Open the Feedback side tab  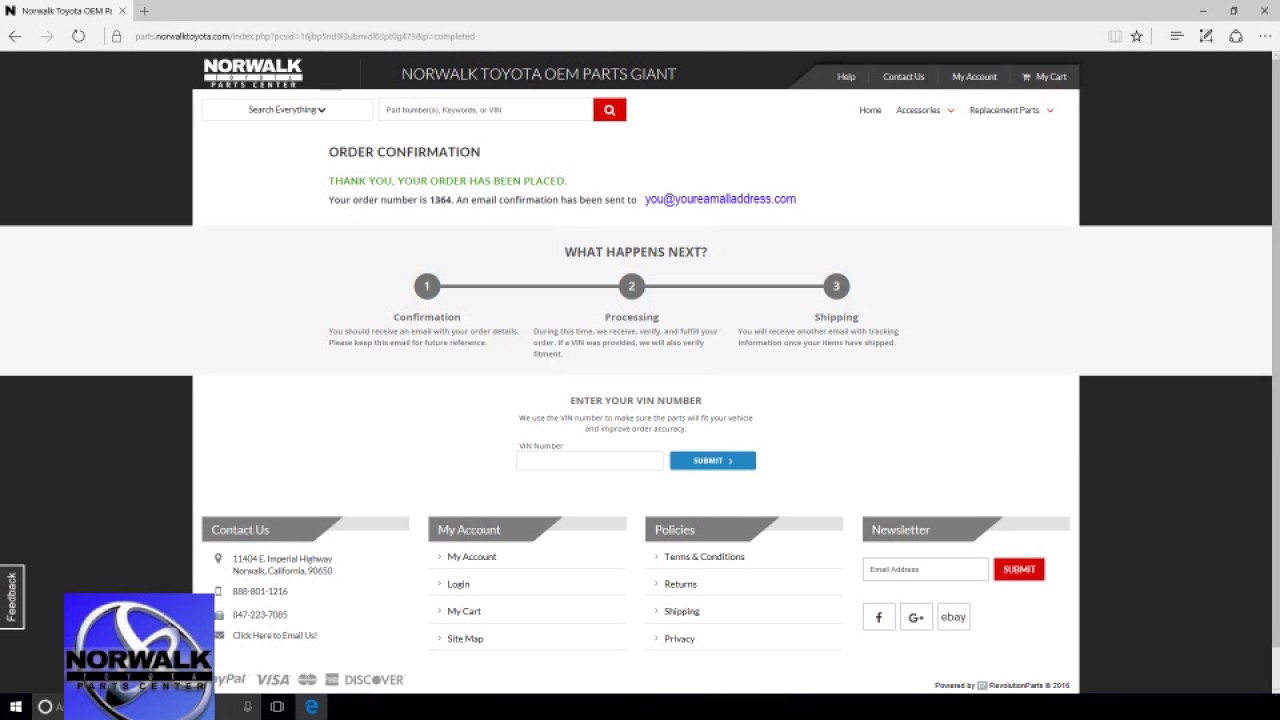(x=12, y=597)
